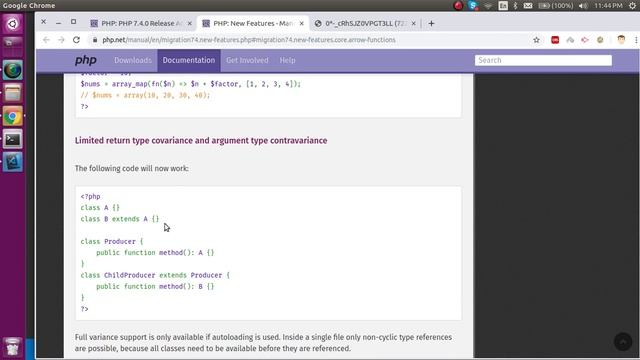Open the Wi-Fi network menu
Image resolution: width=640 pixels, height=360 pixels.
(488, 6)
